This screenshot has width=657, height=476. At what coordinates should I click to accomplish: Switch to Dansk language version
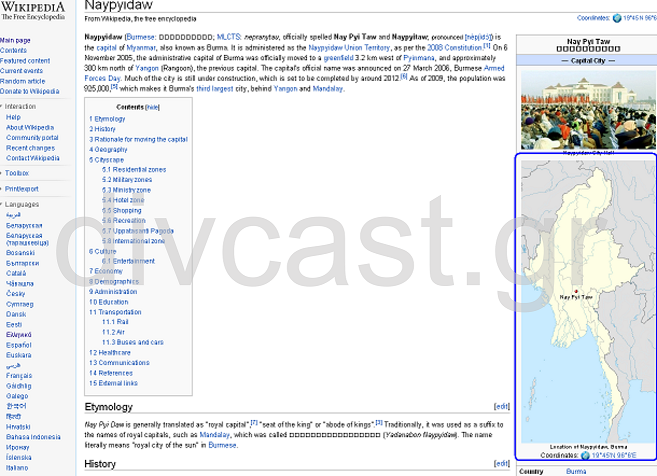pyautogui.click(x=16, y=314)
